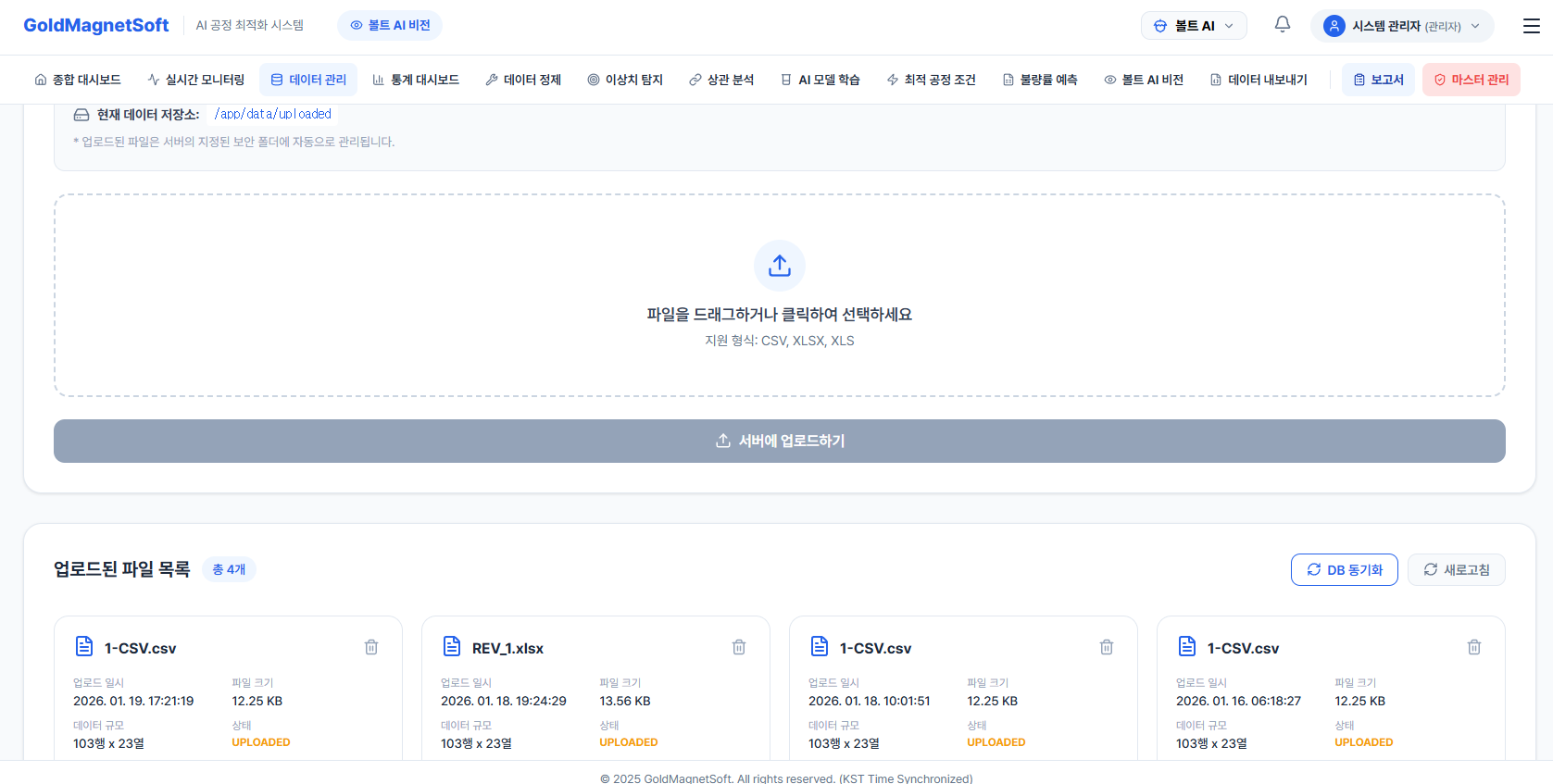Screen dimensions: 1553x784
Task: Select the 불량률 예측 tab
Action: pos(1040,80)
